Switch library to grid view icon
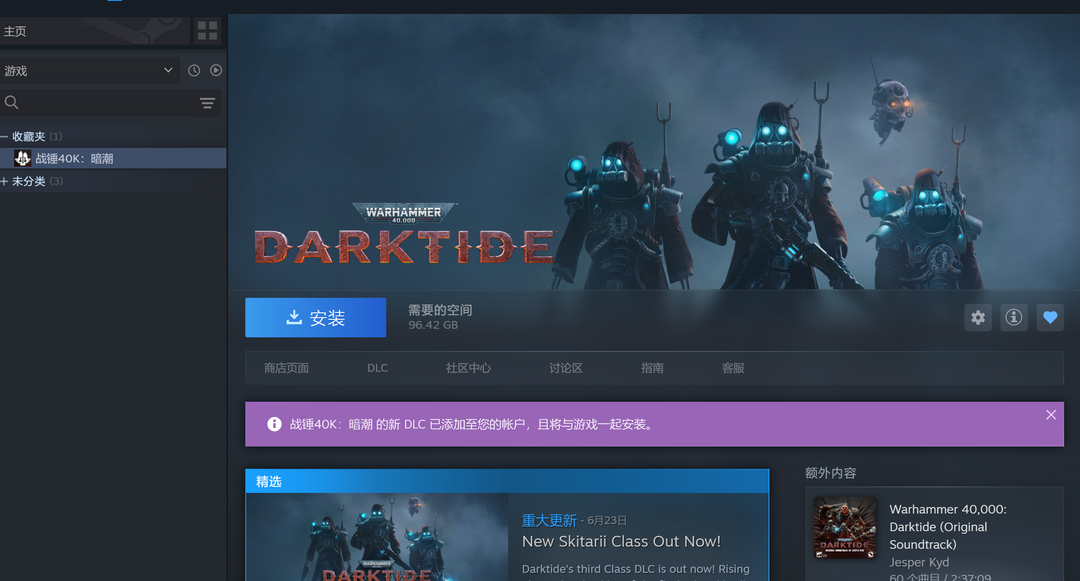Image resolution: width=1080 pixels, height=581 pixels. pyautogui.click(x=207, y=31)
